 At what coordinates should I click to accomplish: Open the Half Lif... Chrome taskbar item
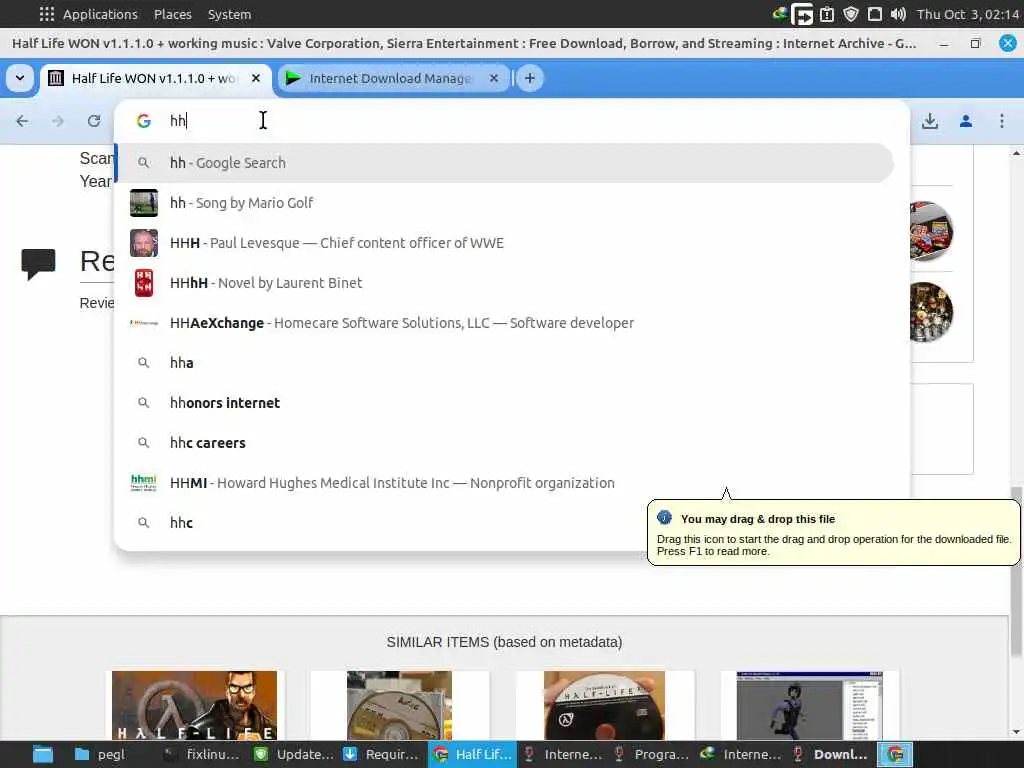click(x=472, y=754)
